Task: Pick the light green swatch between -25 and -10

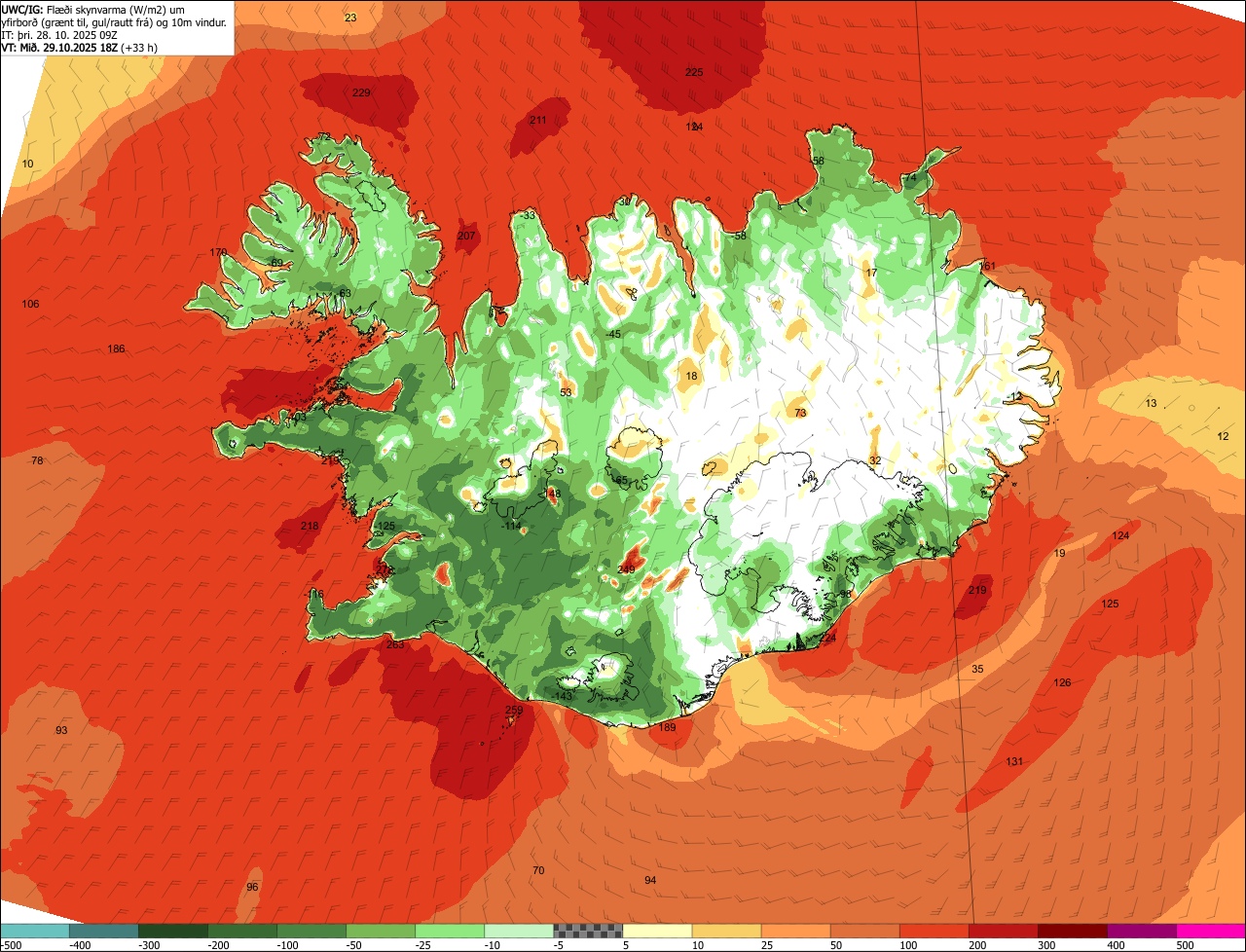Action: (450, 930)
